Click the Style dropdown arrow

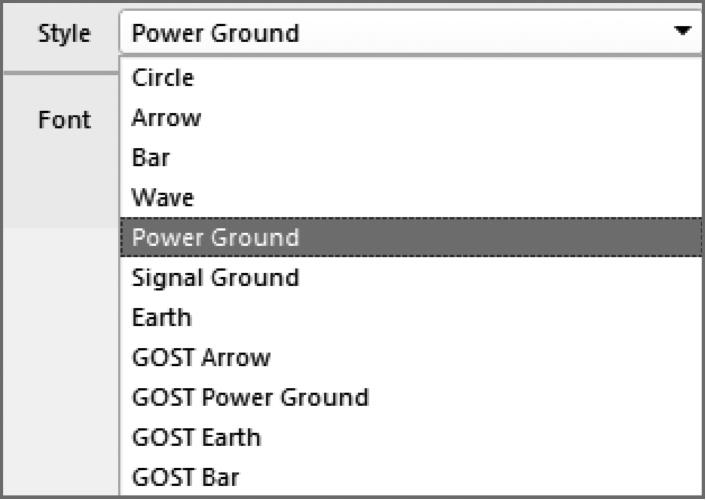coord(683,32)
